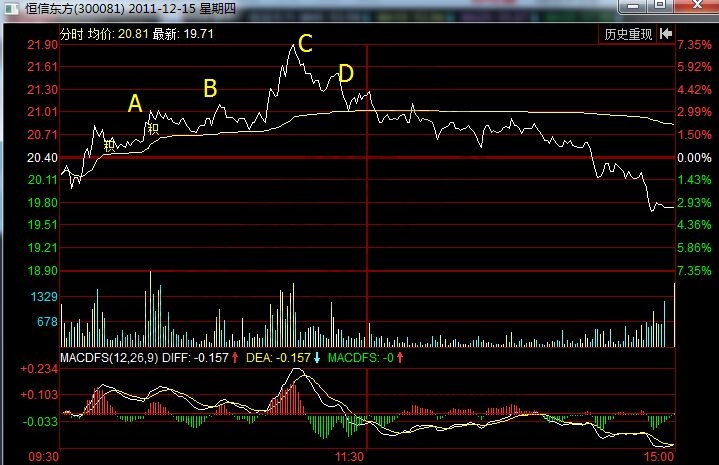Click the 分时 intraday chart label
Screen dimensions: 719x465
(x=72, y=33)
